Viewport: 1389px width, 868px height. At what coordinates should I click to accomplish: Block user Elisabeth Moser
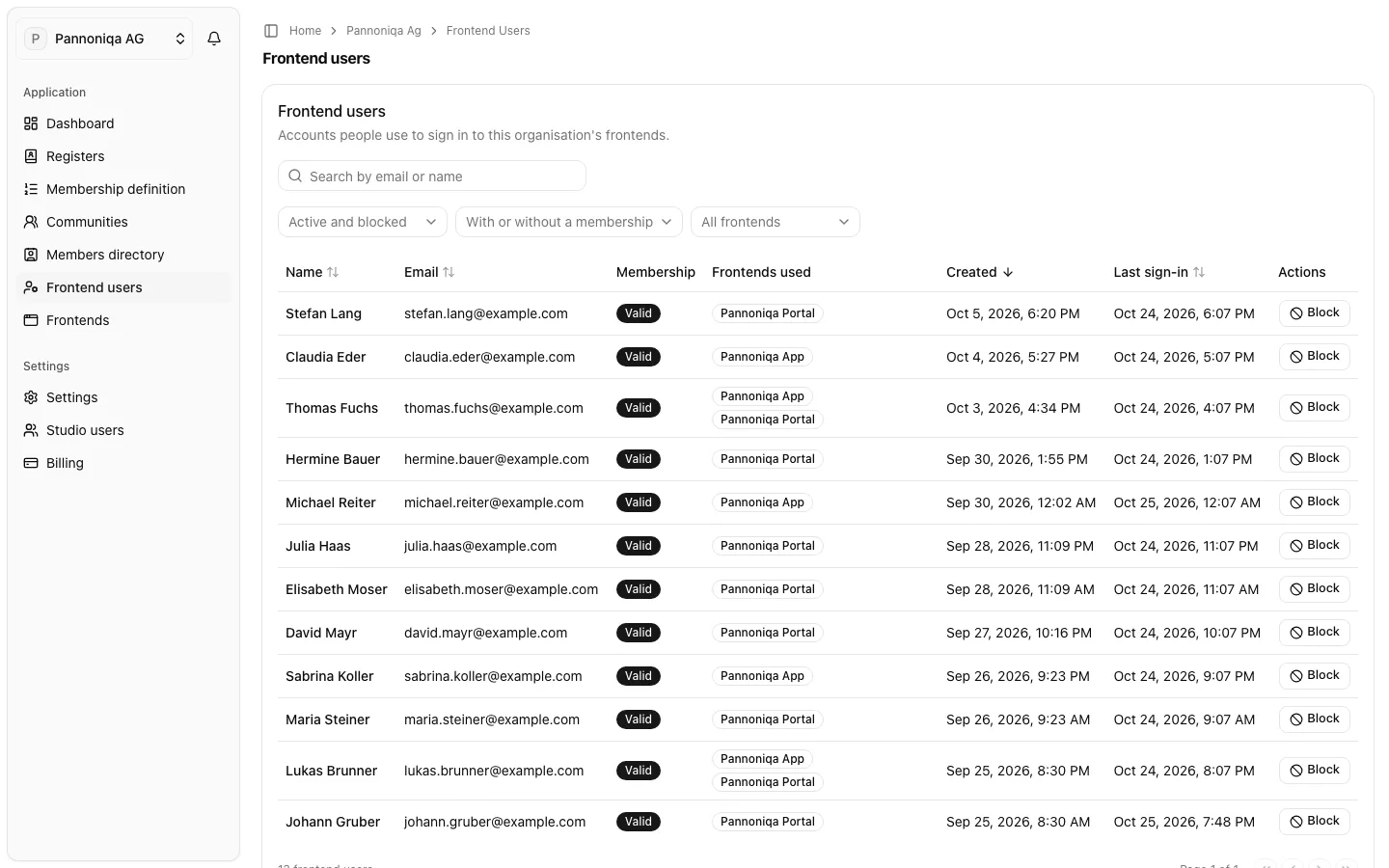[x=1315, y=588]
